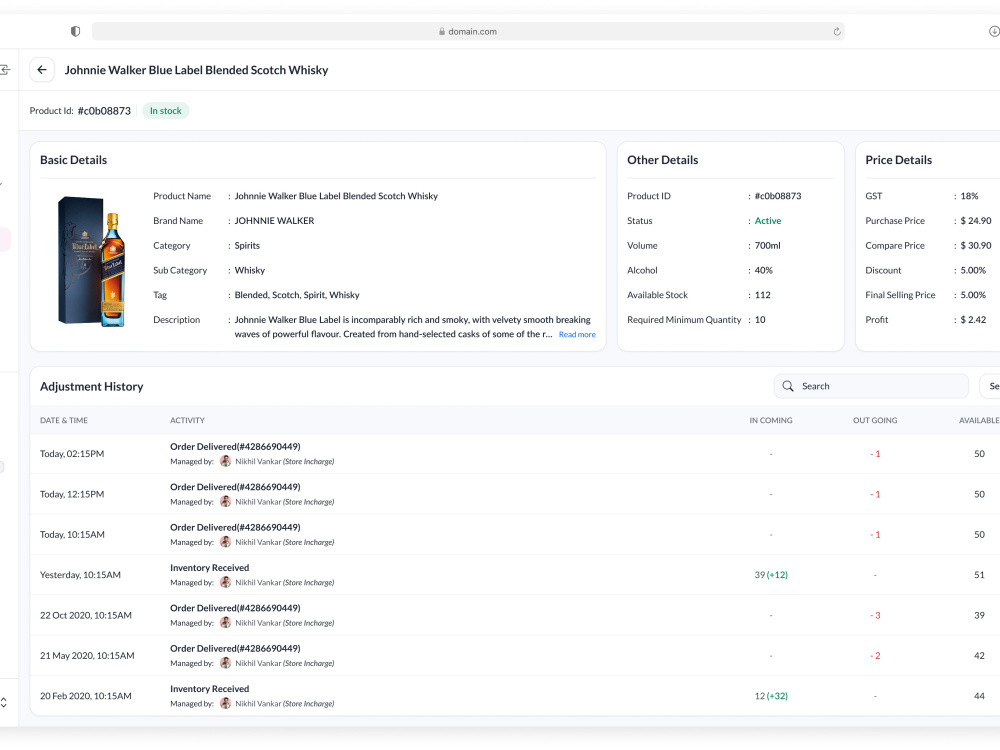Sort by the DATE & TIME column header
This screenshot has width=1000, height=750.
pyautogui.click(x=64, y=420)
